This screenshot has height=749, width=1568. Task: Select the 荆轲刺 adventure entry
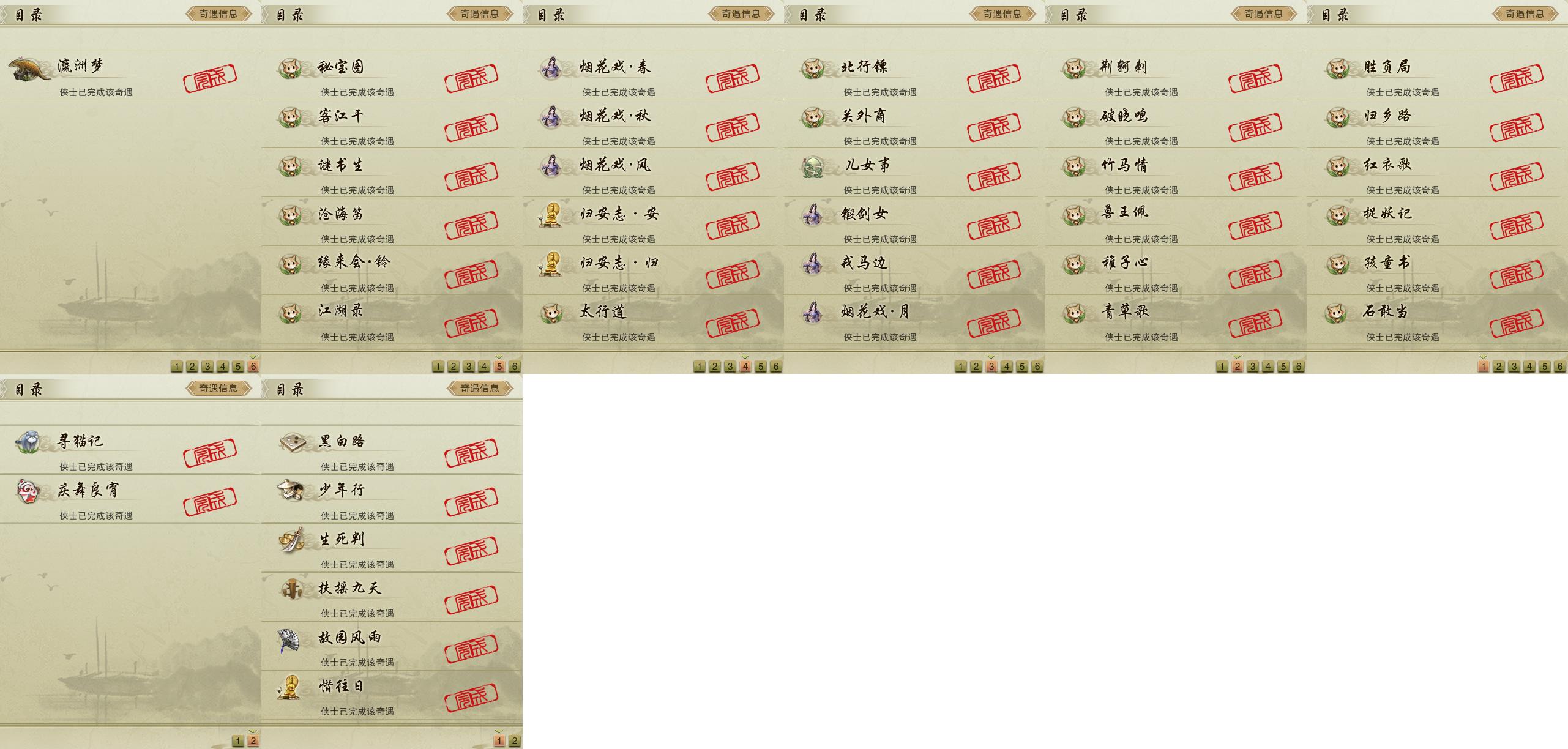point(1176,75)
